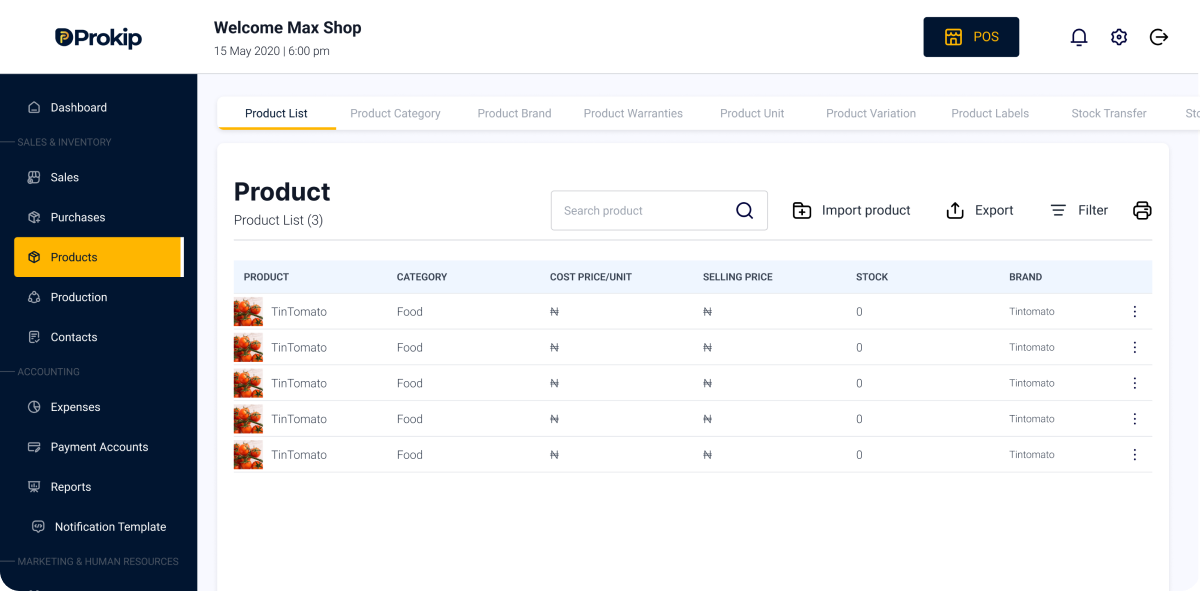Open the Filter options

click(1079, 210)
